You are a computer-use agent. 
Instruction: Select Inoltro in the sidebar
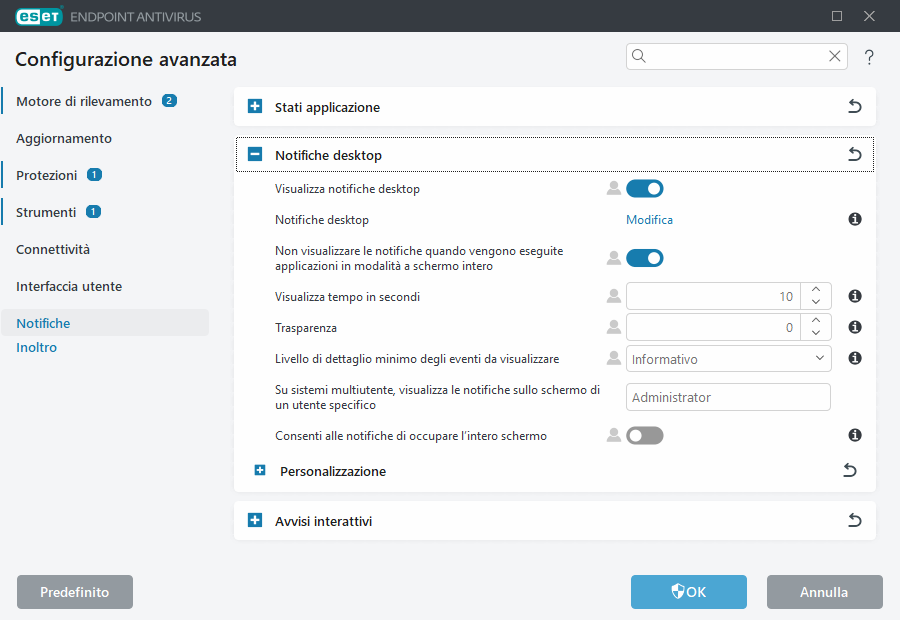click(x=37, y=348)
